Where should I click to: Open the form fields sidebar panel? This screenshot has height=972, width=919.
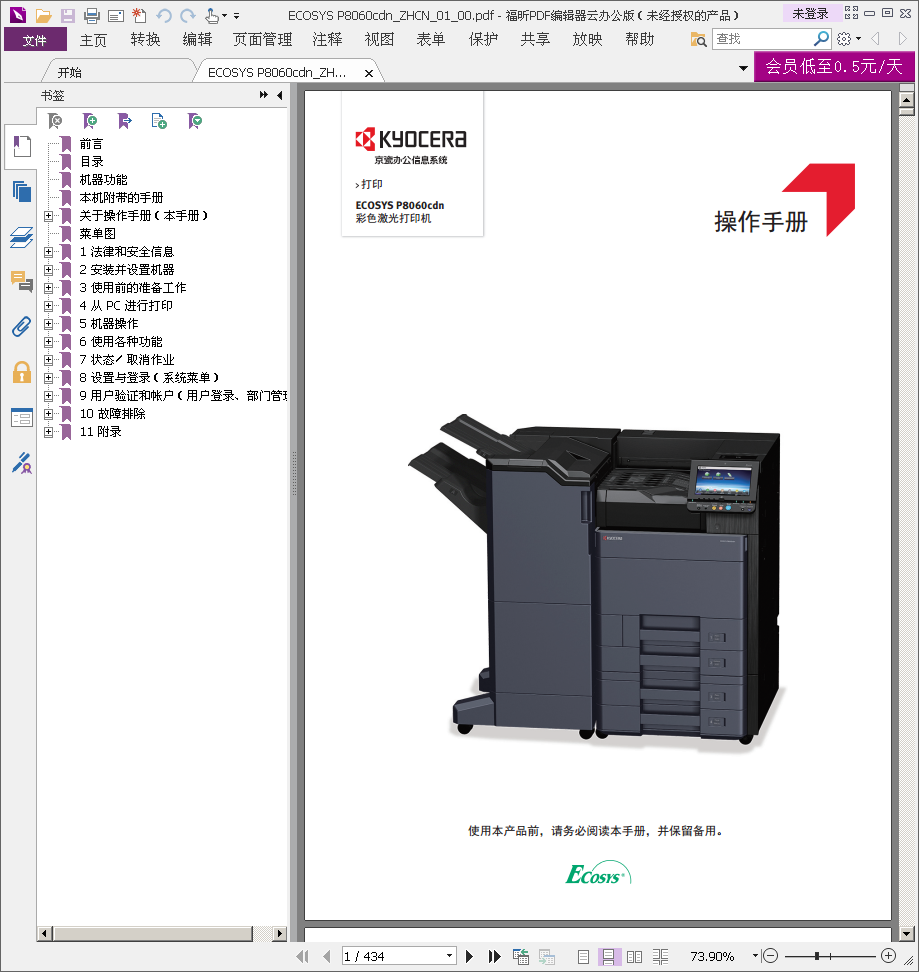[22, 418]
